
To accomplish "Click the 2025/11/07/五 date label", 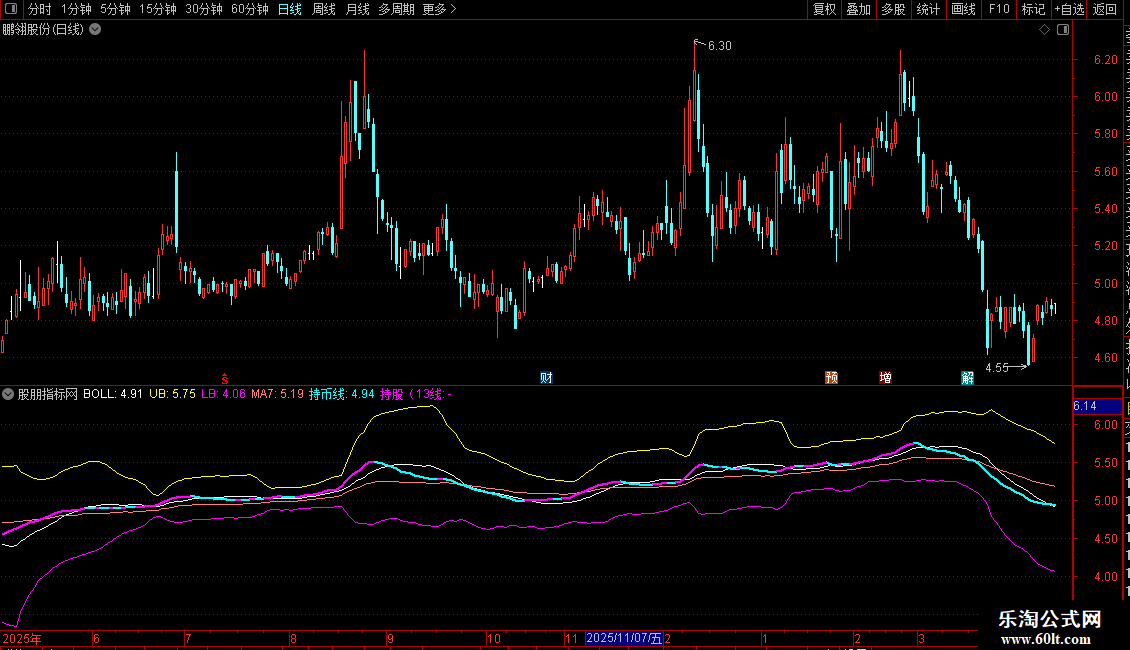I will (x=624, y=638).
